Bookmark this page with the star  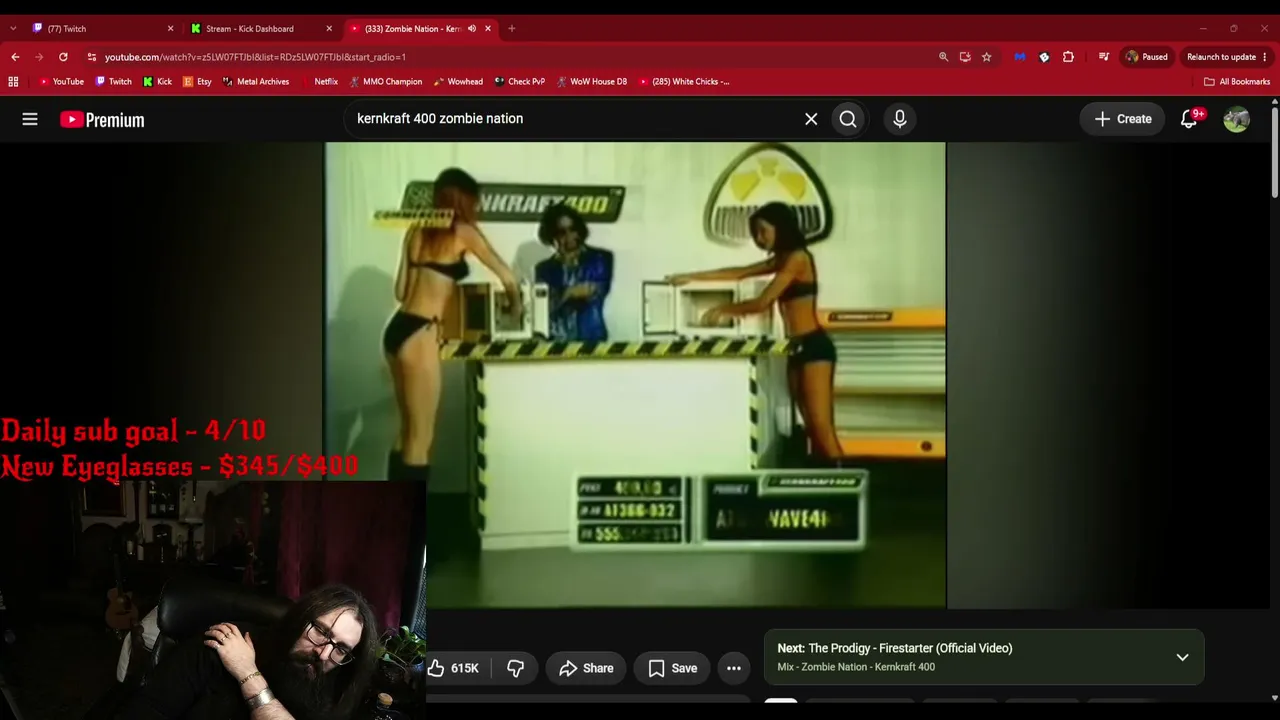[x=986, y=57]
